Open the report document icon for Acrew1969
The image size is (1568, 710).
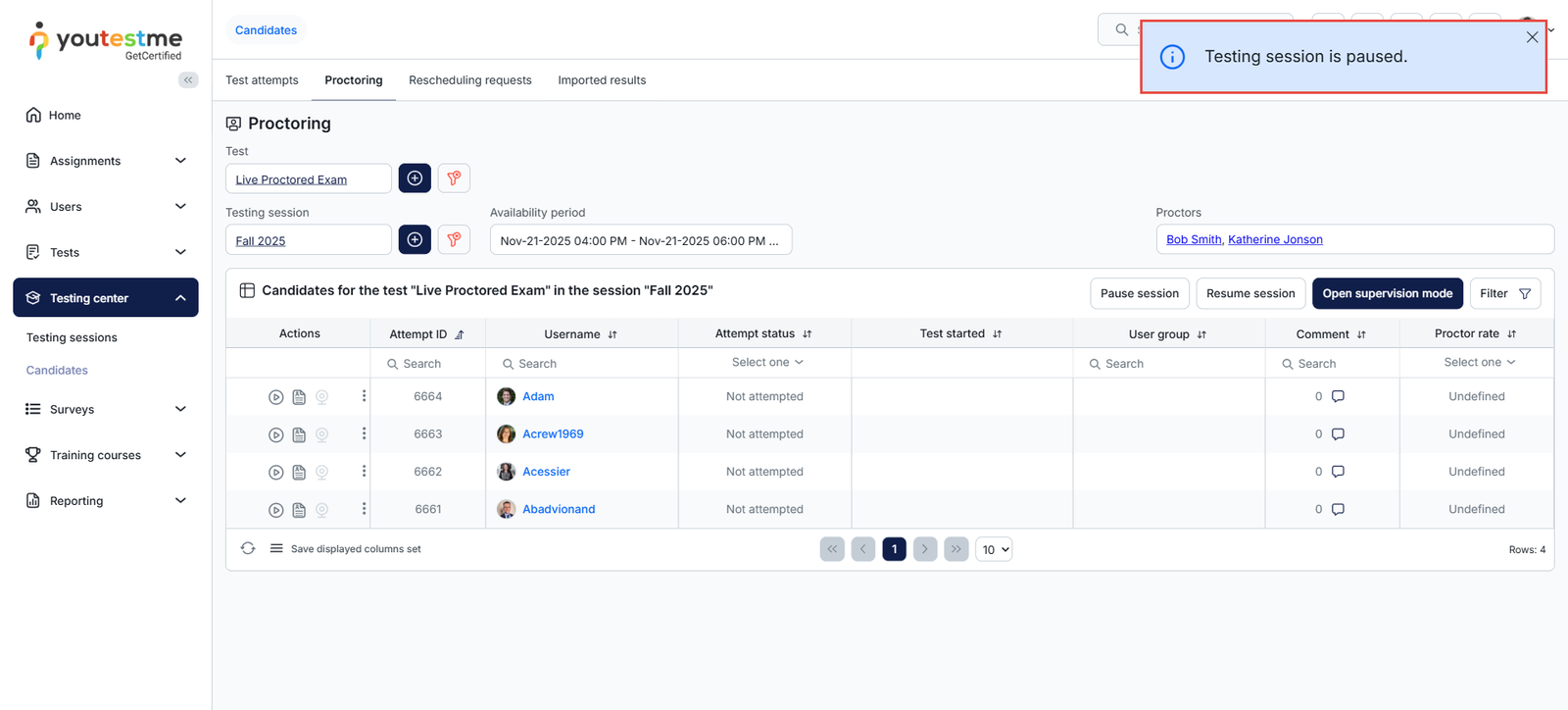point(299,434)
